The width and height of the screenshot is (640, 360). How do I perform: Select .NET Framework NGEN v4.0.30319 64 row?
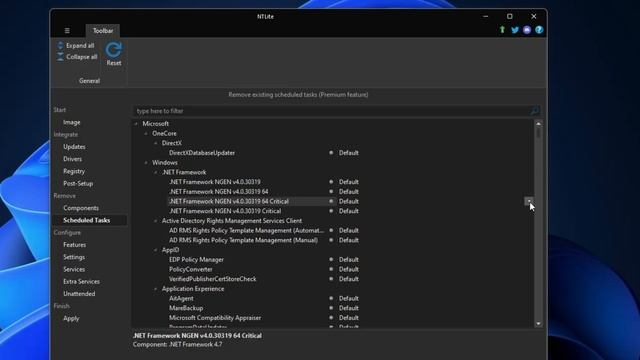(219, 191)
